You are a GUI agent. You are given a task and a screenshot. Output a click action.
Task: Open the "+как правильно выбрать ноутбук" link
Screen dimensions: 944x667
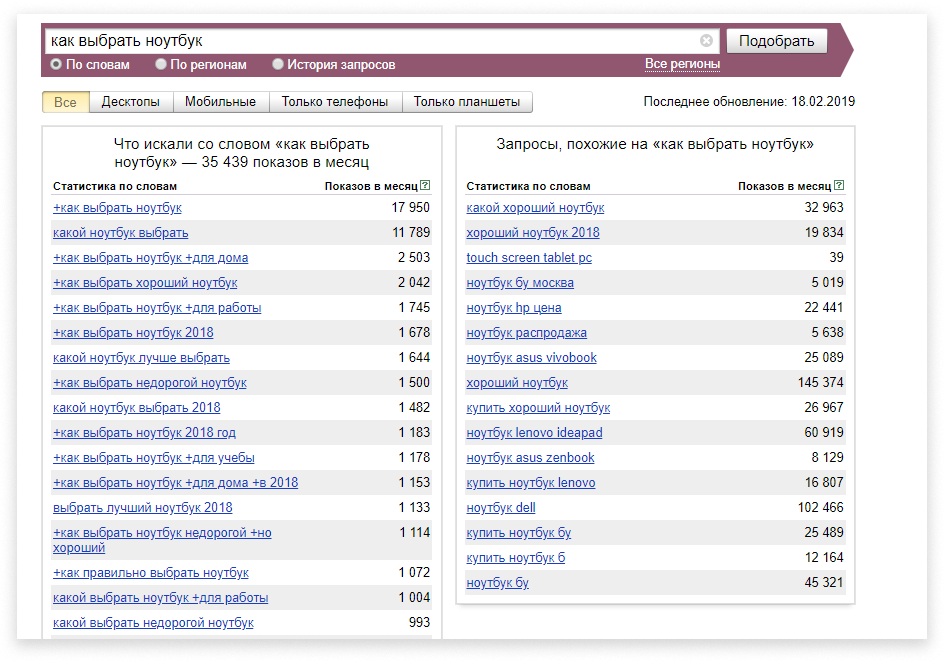(x=150, y=573)
